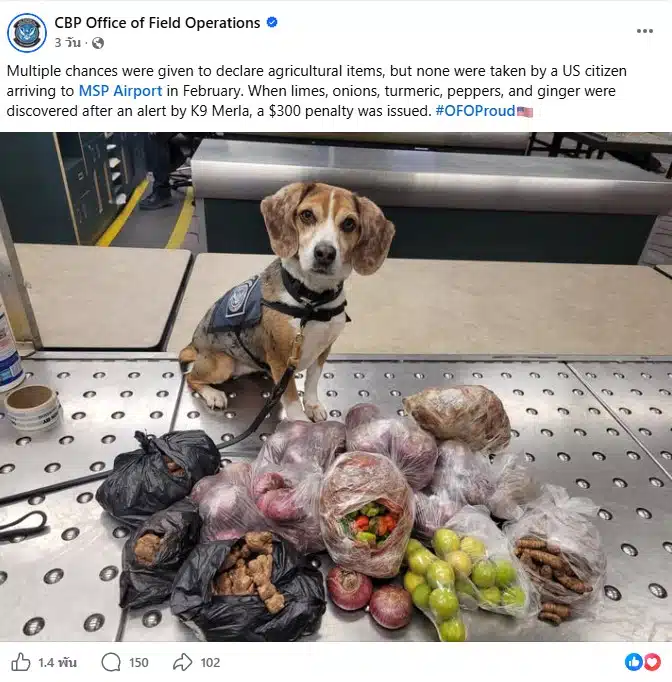Open the beagle K9 photo
Image resolution: width=672 pixels, height=682 pixels.
click(336, 387)
